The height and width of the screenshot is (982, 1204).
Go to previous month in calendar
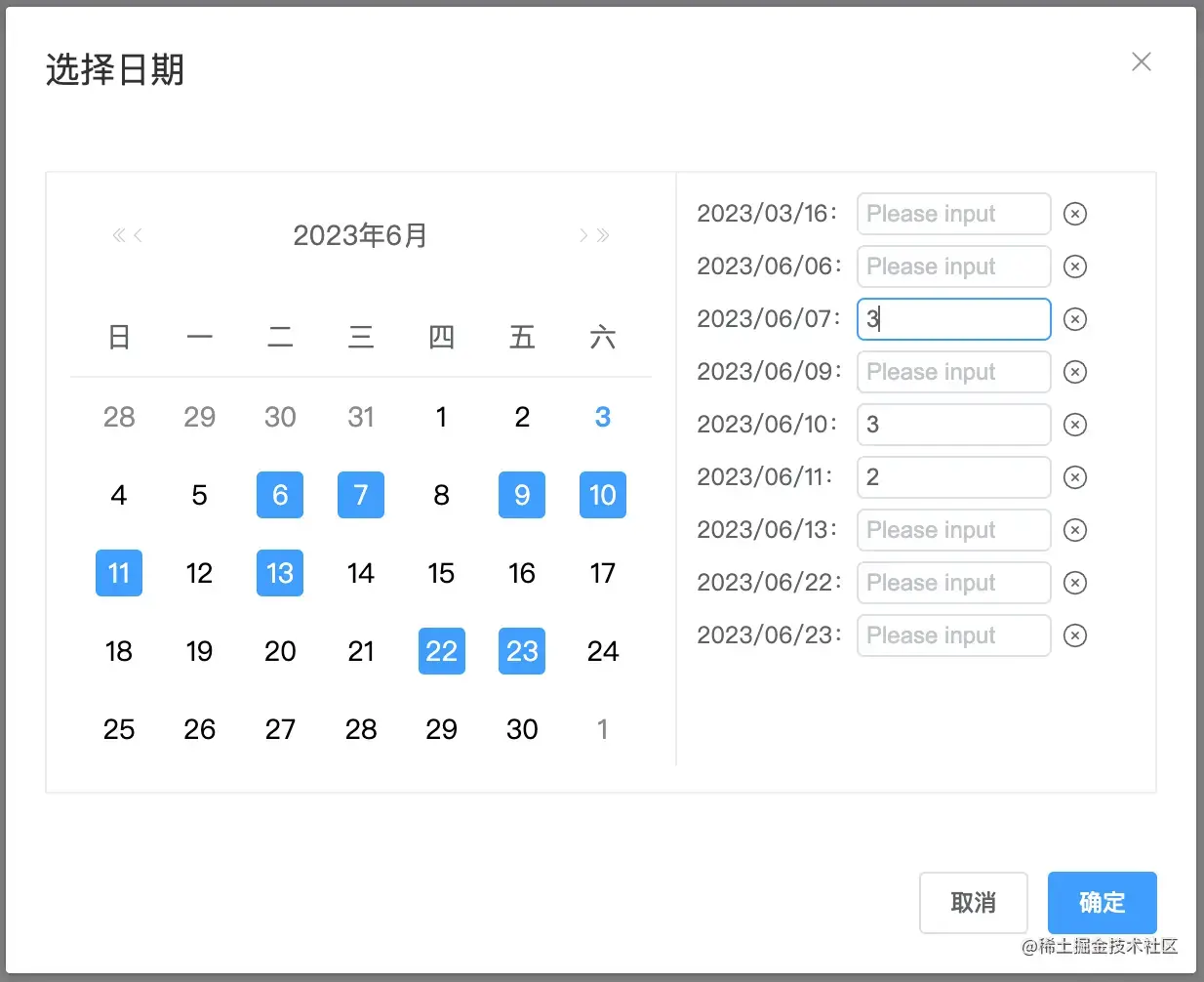tap(139, 235)
